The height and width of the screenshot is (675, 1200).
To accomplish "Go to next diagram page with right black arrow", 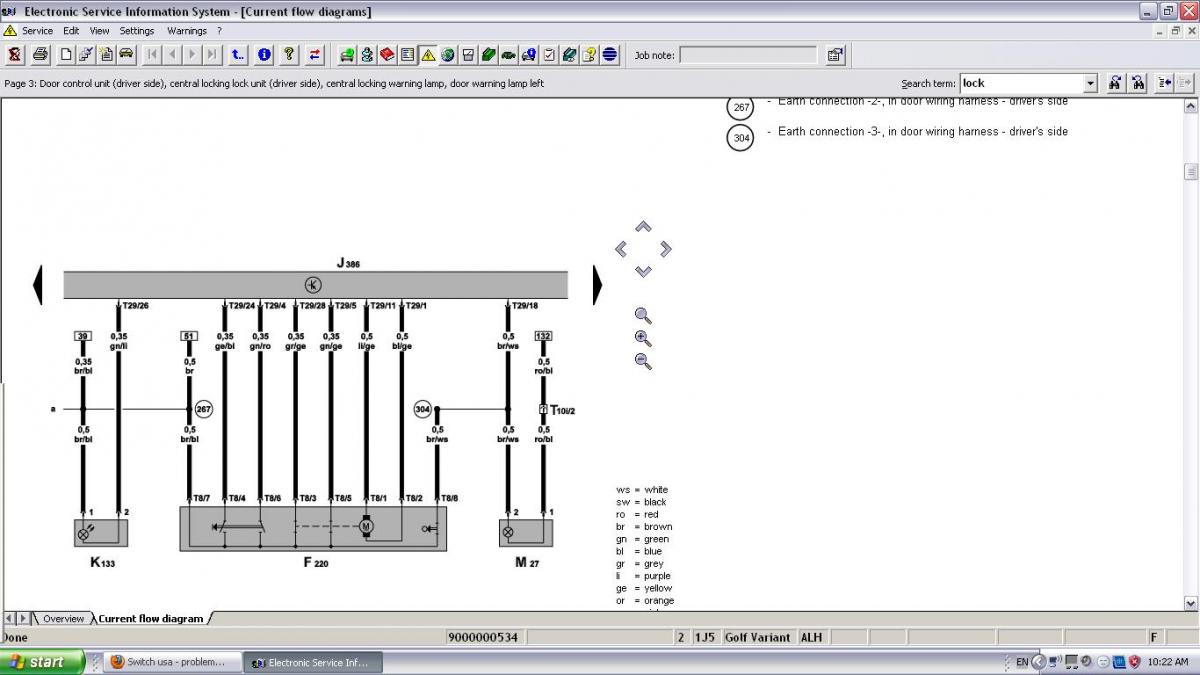I will pos(597,284).
